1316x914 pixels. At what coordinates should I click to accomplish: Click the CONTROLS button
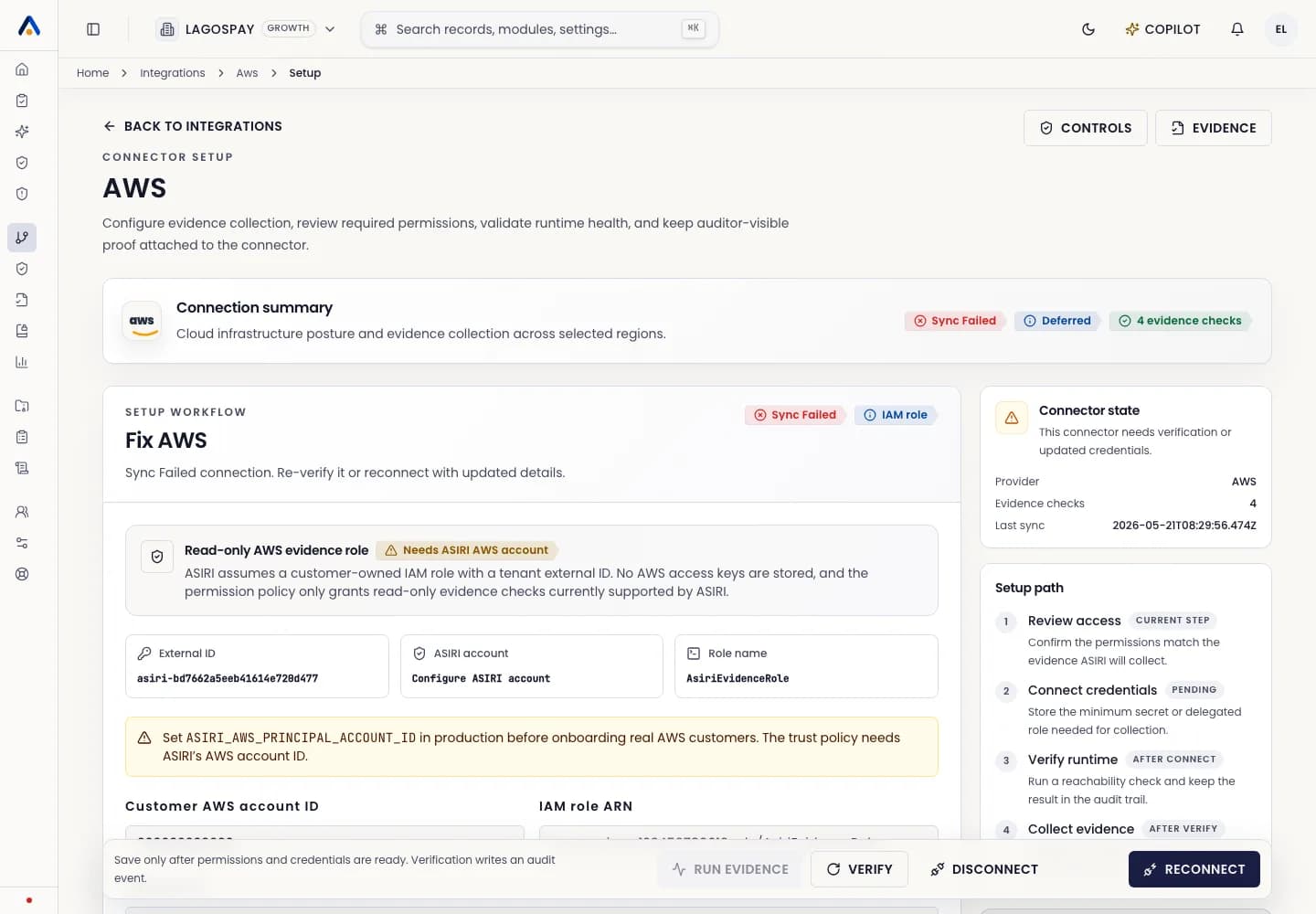pos(1085,128)
